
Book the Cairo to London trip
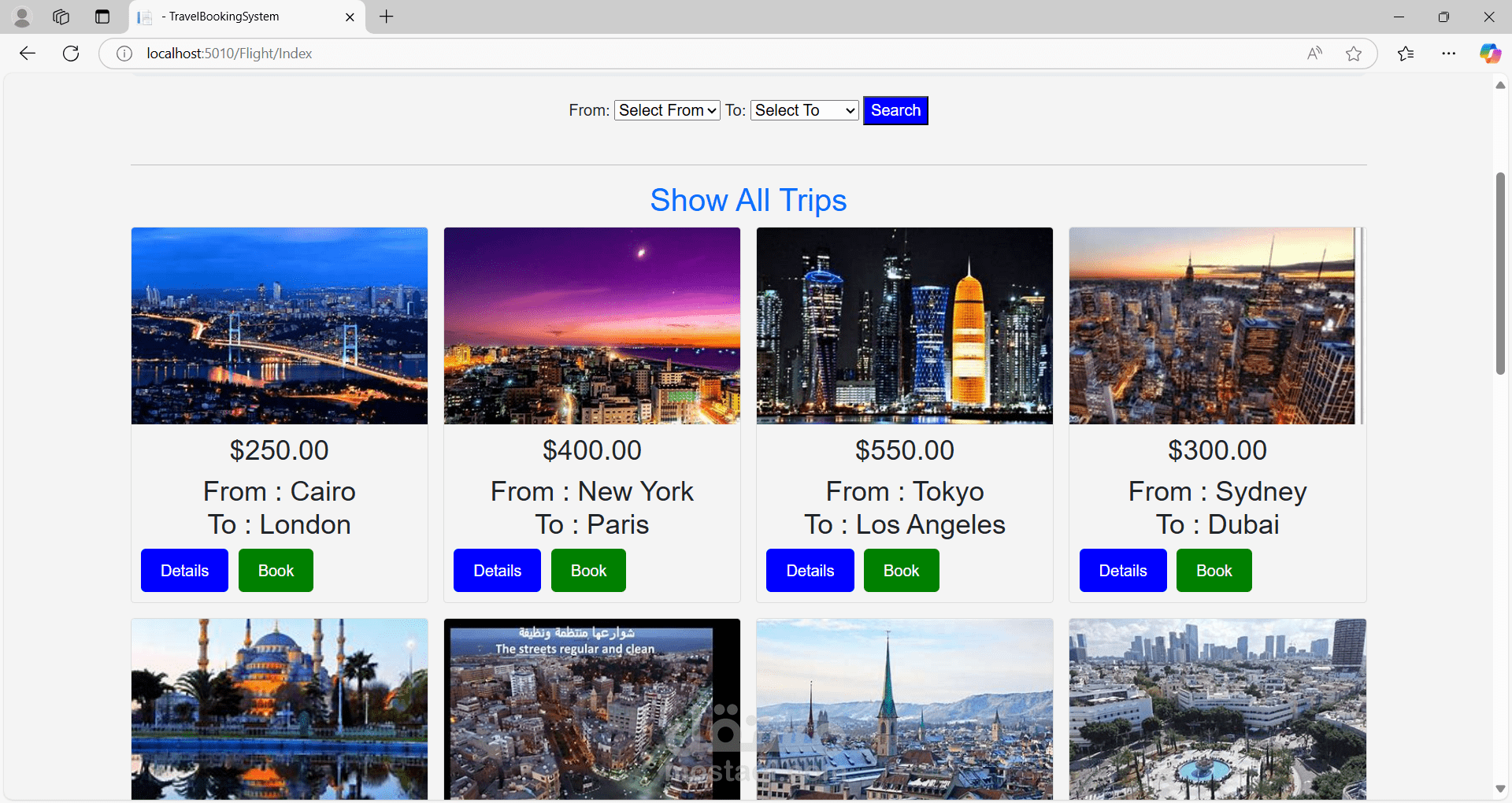click(x=276, y=570)
